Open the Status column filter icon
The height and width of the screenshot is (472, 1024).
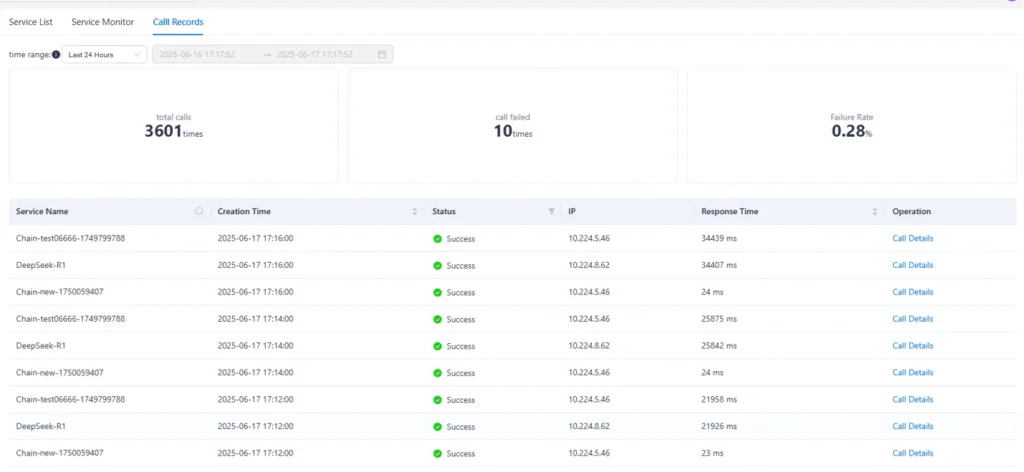(551, 212)
